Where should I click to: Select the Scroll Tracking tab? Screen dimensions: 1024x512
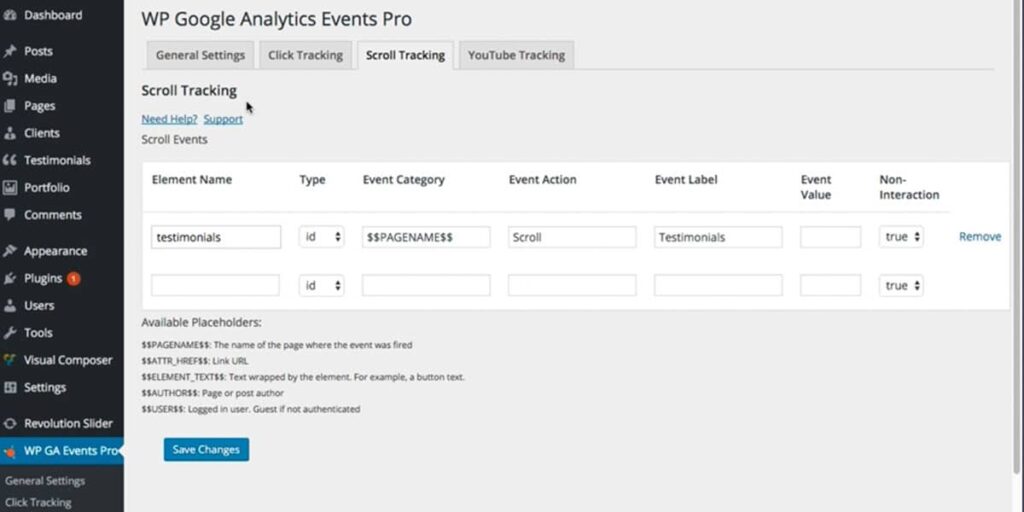point(406,56)
